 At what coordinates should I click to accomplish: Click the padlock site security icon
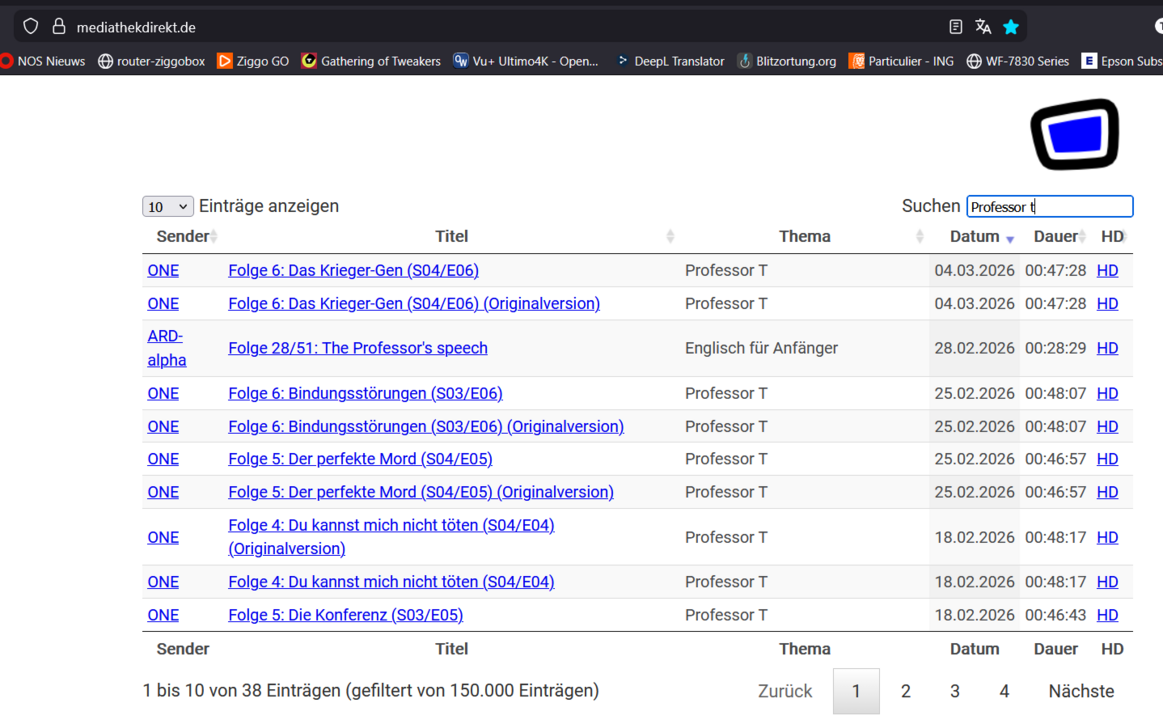59,26
